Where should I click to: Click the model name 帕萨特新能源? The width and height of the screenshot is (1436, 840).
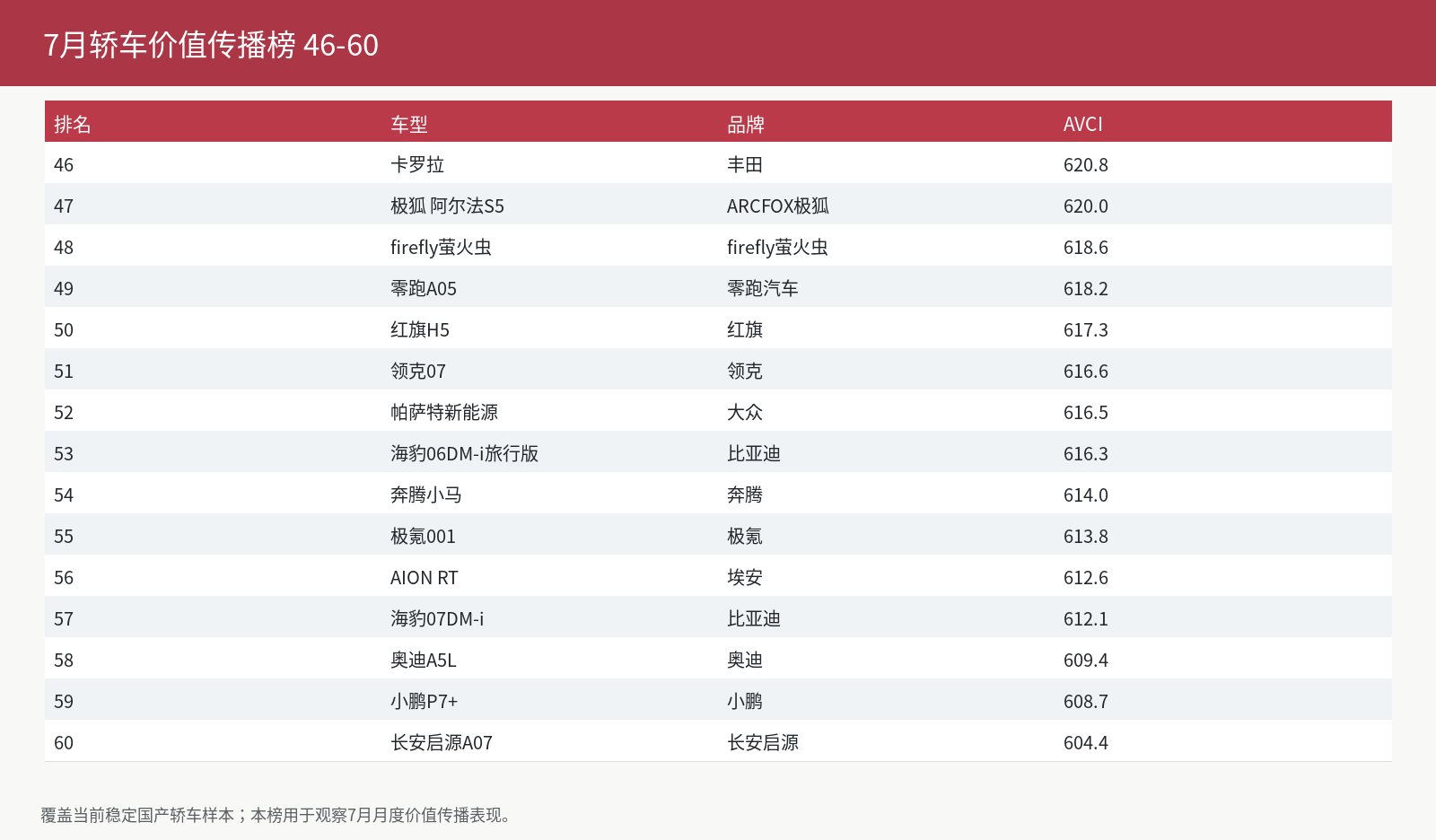pos(444,413)
